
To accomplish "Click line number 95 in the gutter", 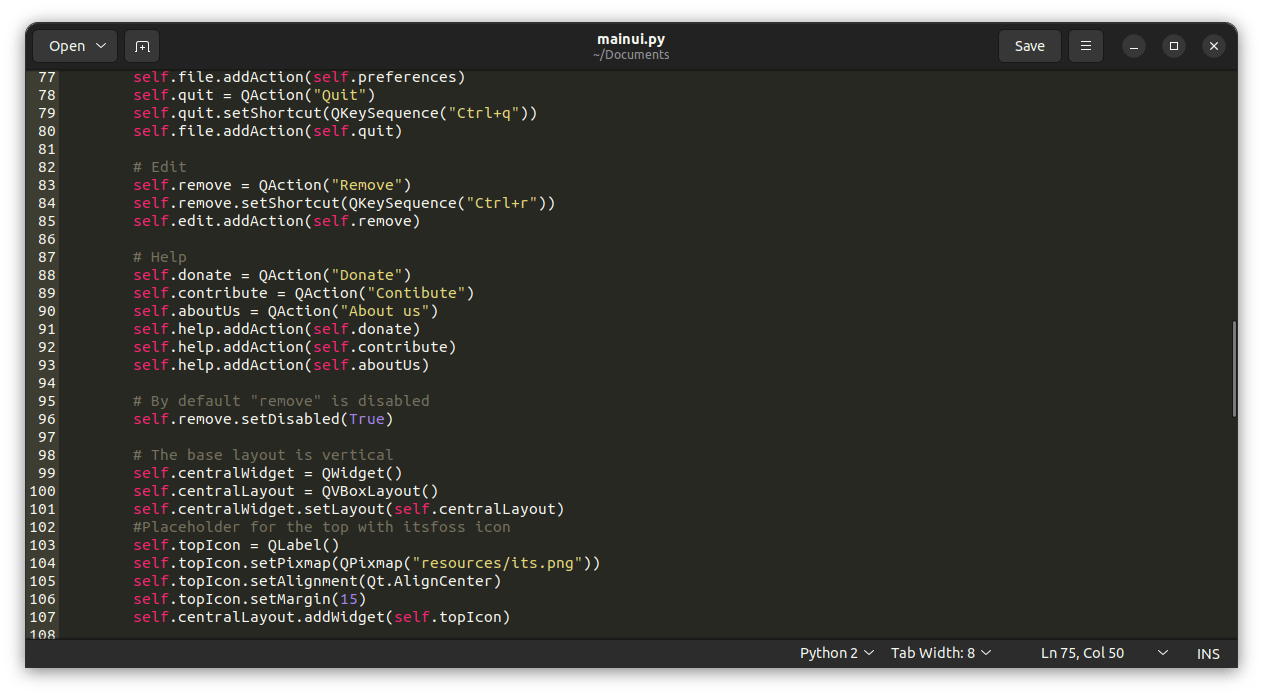I will pyautogui.click(x=46, y=401).
